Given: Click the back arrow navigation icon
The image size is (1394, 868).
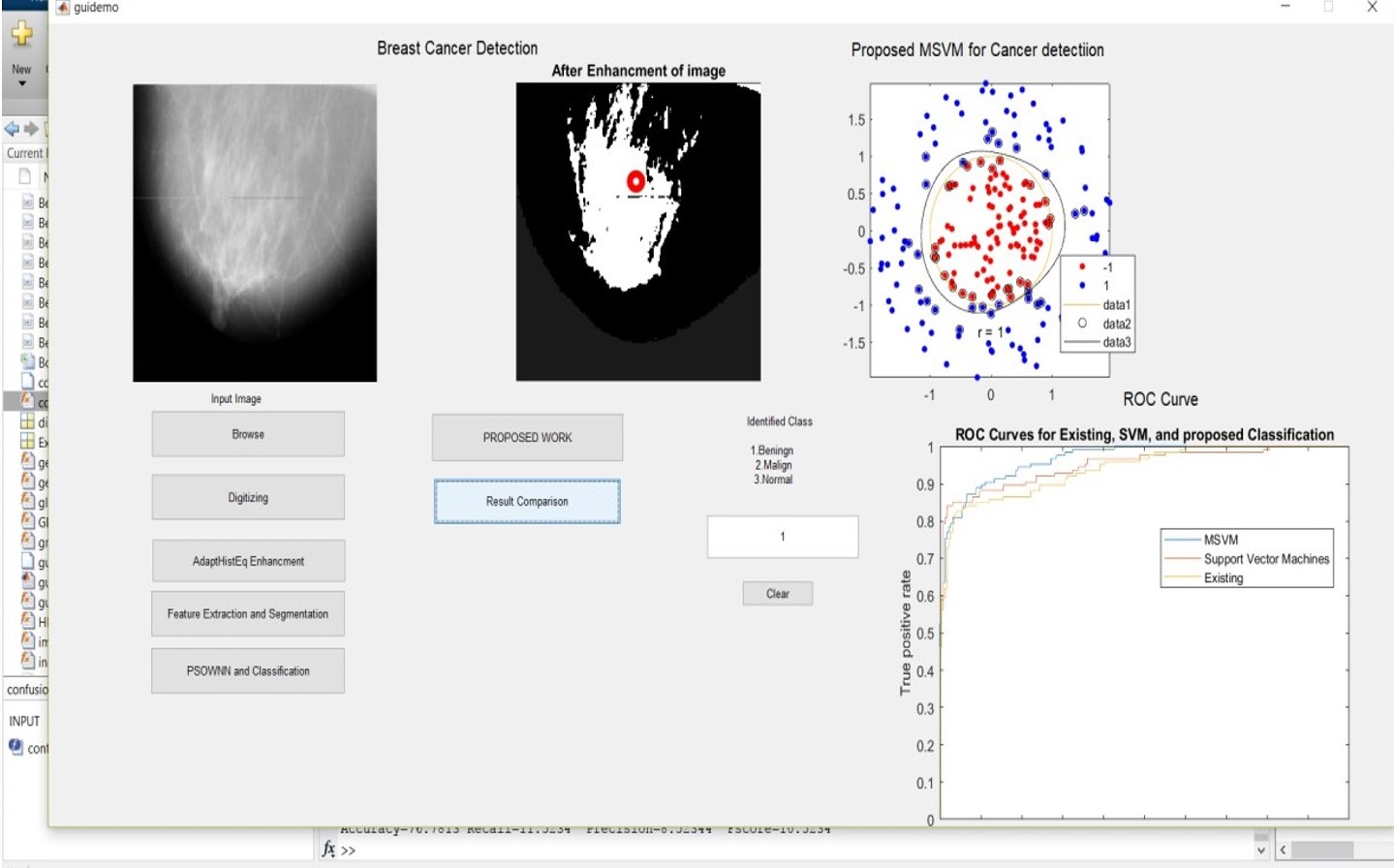Looking at the screenshot, I should [12, 129].
